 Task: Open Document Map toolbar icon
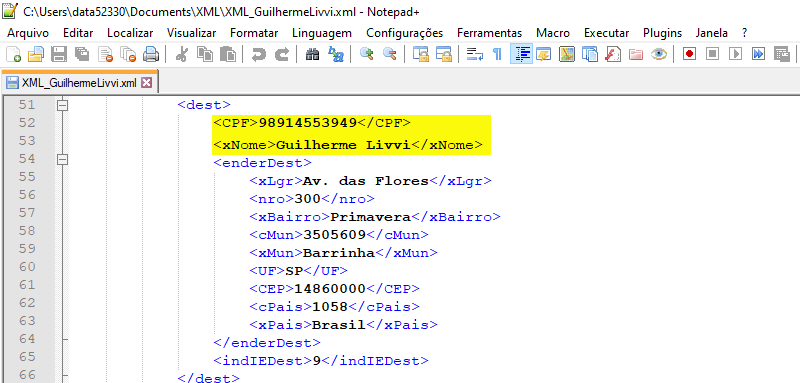[567, 54]
